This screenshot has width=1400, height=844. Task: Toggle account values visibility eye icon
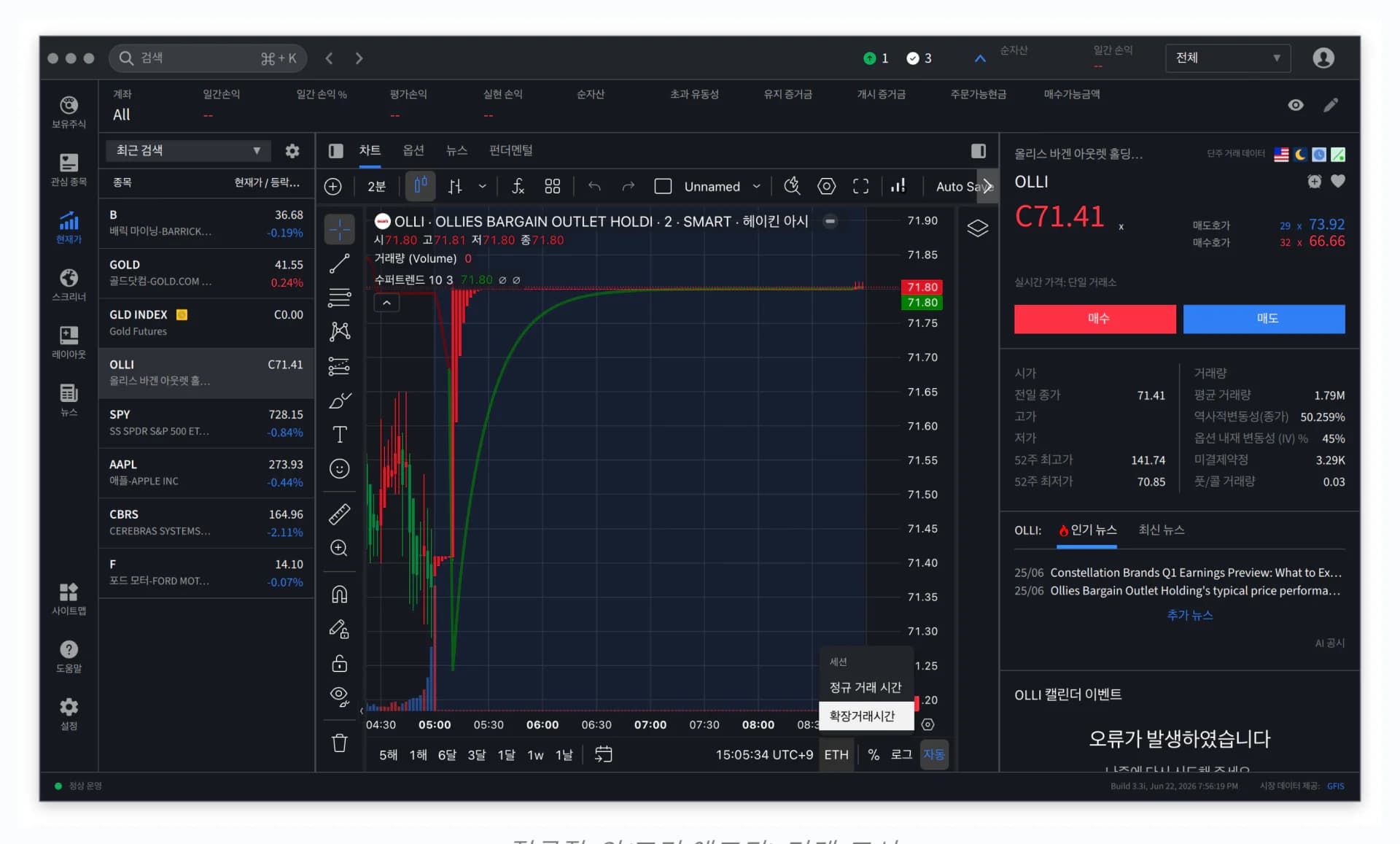(1296, 105)
